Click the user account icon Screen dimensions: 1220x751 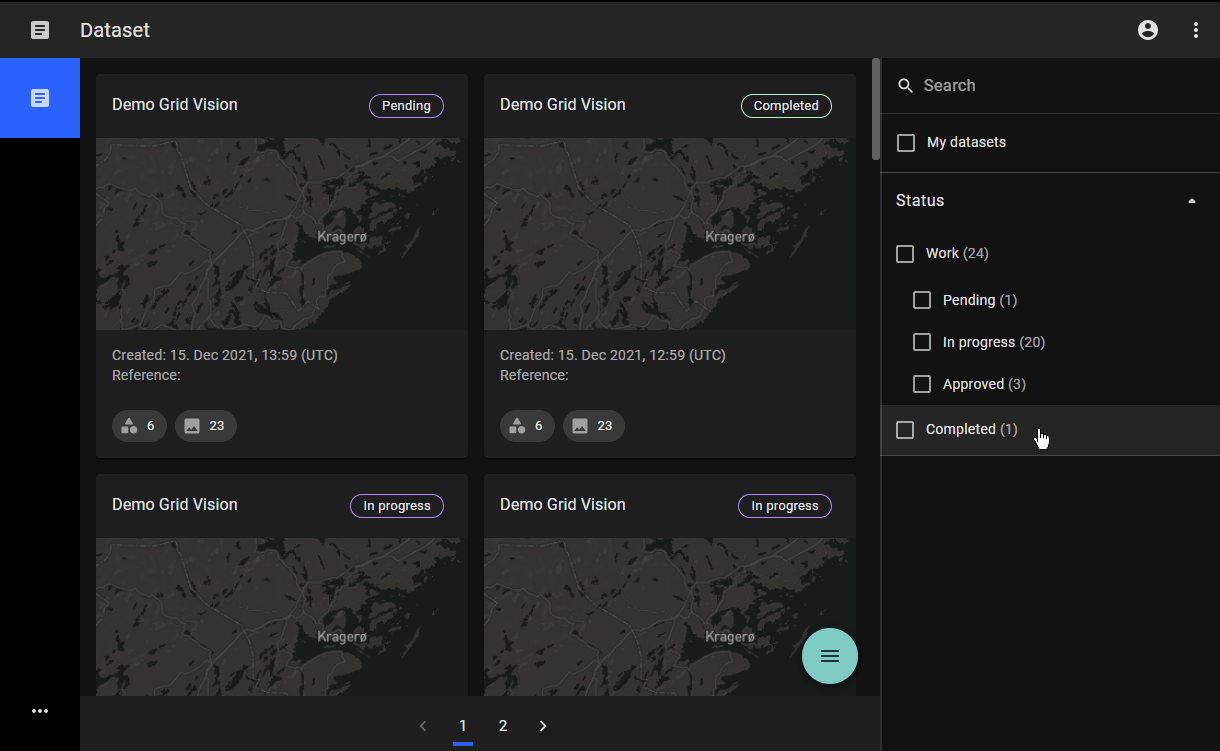point(1148,30)
